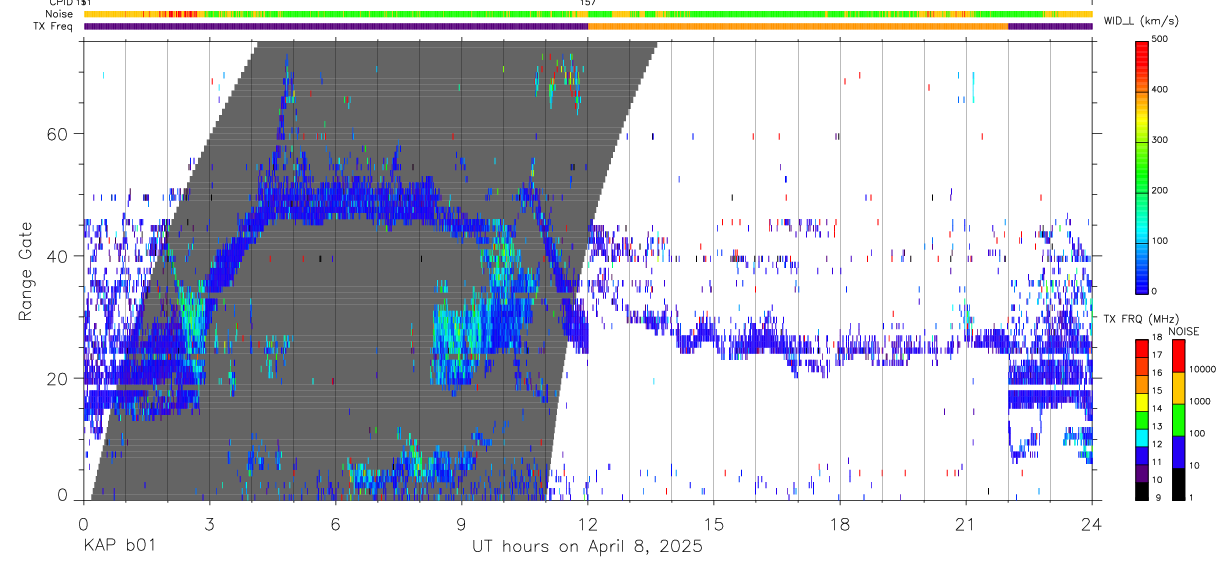Click the 1000 tick on the NOISE legend
Viewport: 1228px width, 567px height.
1198,401
